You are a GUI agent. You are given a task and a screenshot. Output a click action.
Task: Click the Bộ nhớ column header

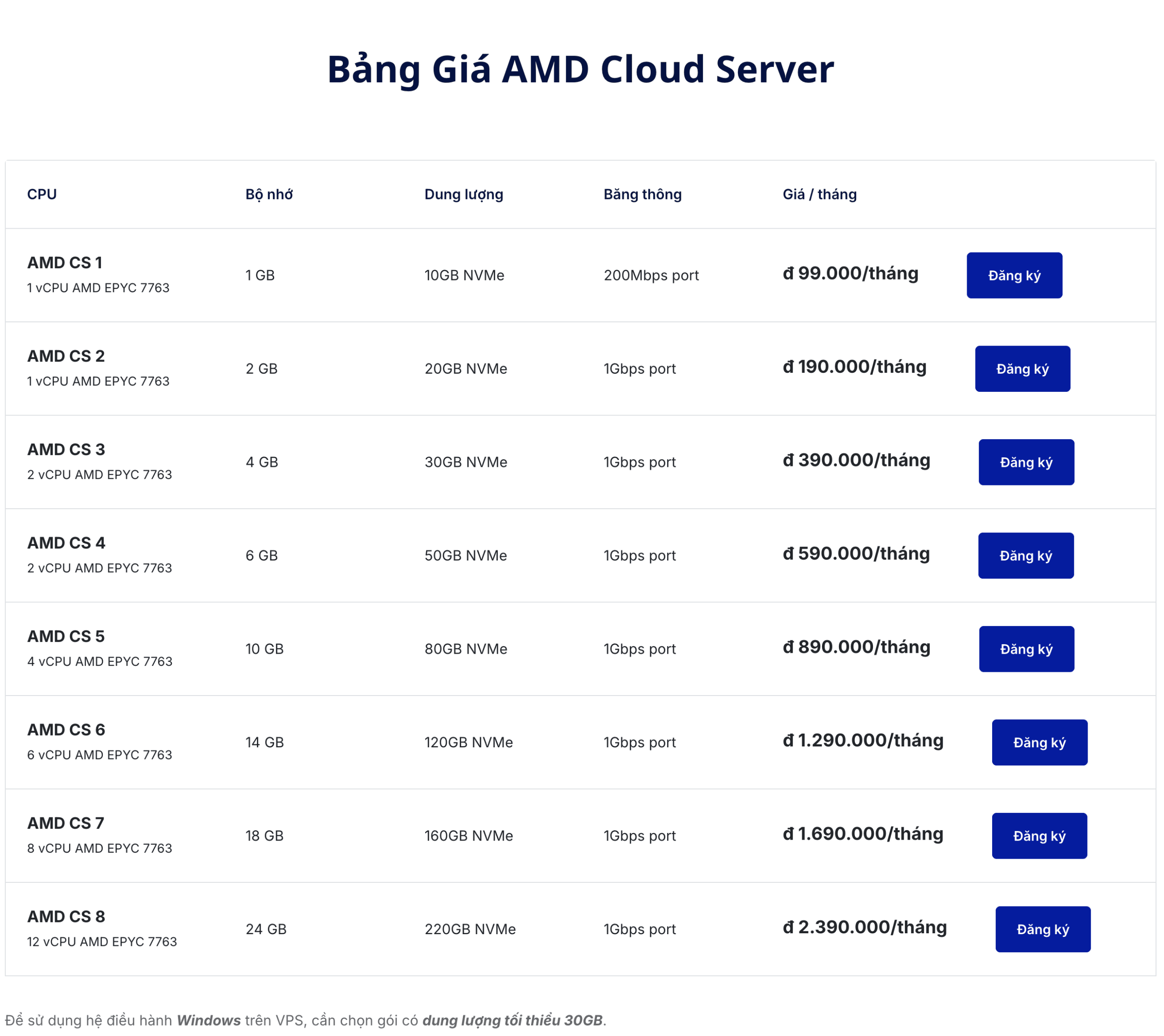click(x=269, y=194)
